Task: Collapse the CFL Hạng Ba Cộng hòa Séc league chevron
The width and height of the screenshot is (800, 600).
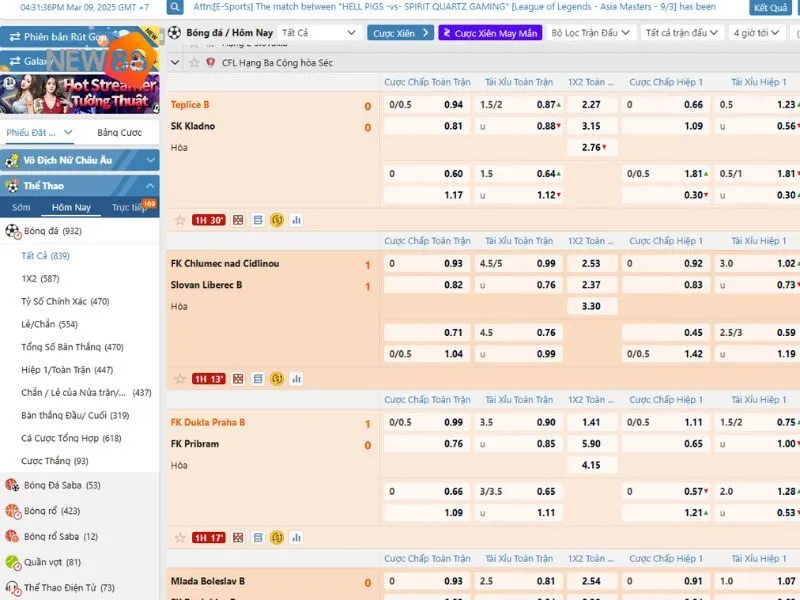Action: click(175, 63)
